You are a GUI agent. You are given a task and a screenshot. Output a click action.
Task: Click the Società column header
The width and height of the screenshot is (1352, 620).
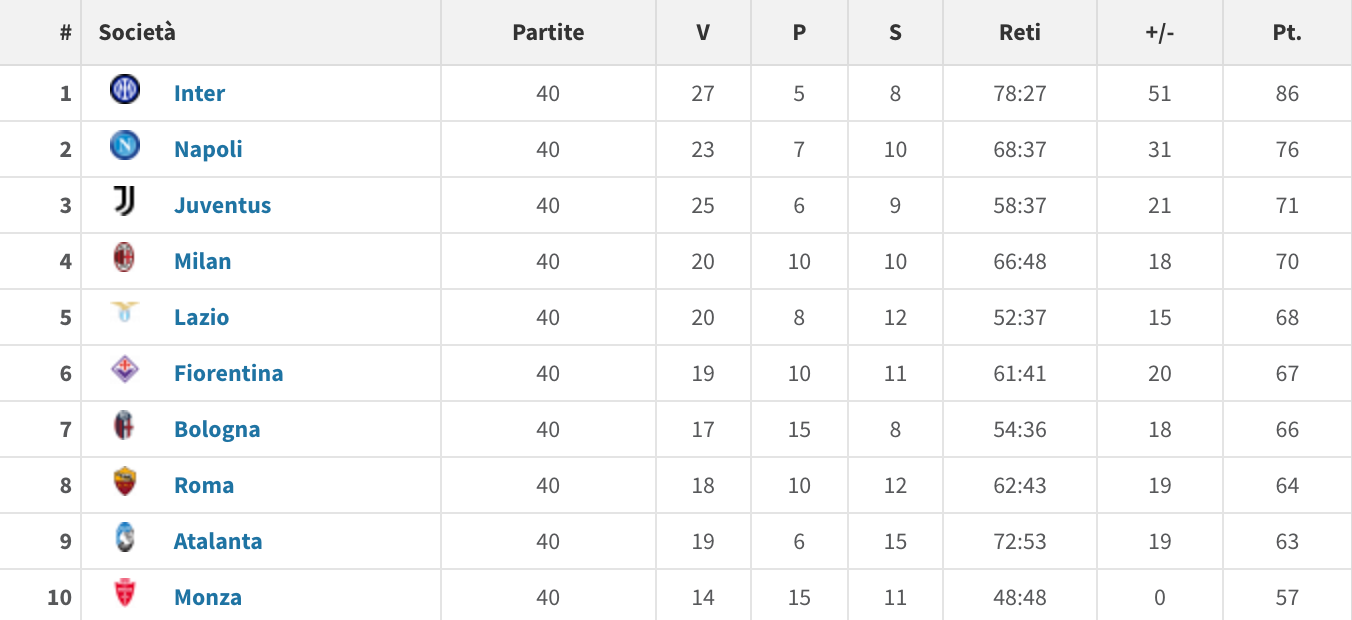pyautogui.click(x=137, y=32)
